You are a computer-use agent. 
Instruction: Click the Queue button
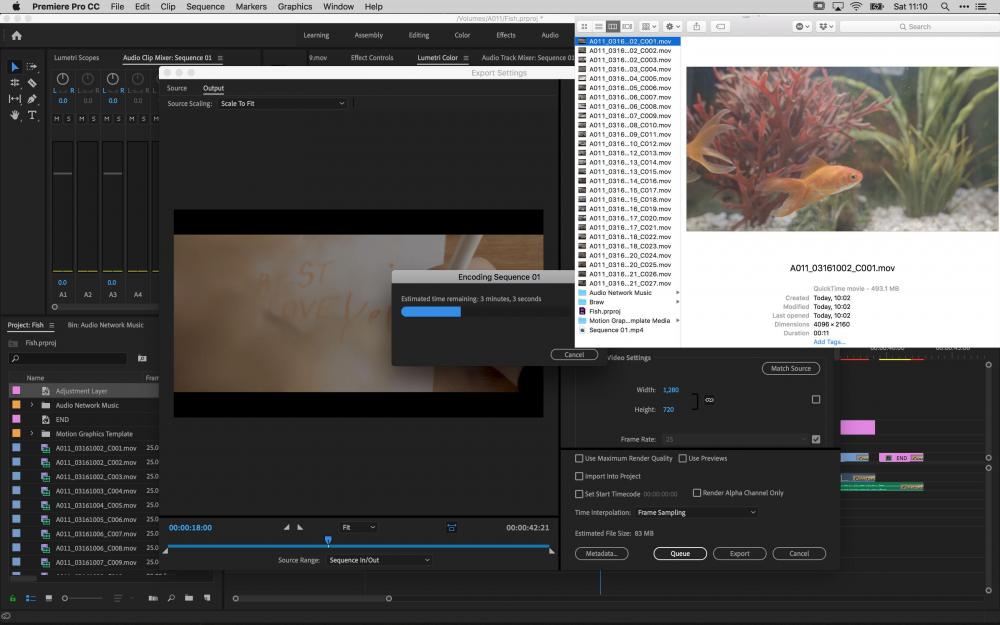point(680,553)
